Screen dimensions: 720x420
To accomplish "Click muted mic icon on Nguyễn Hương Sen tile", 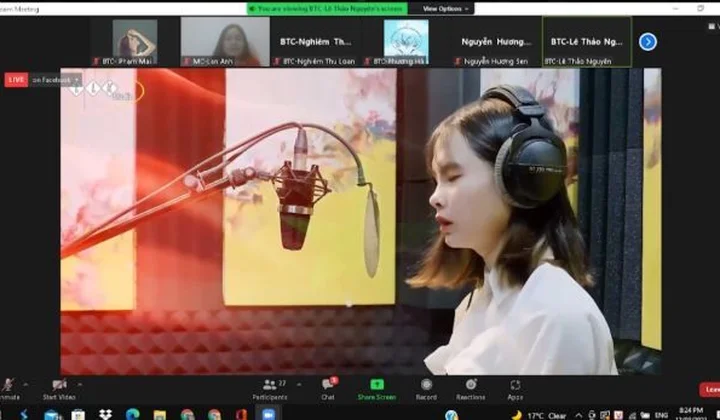I will (457, 61).
